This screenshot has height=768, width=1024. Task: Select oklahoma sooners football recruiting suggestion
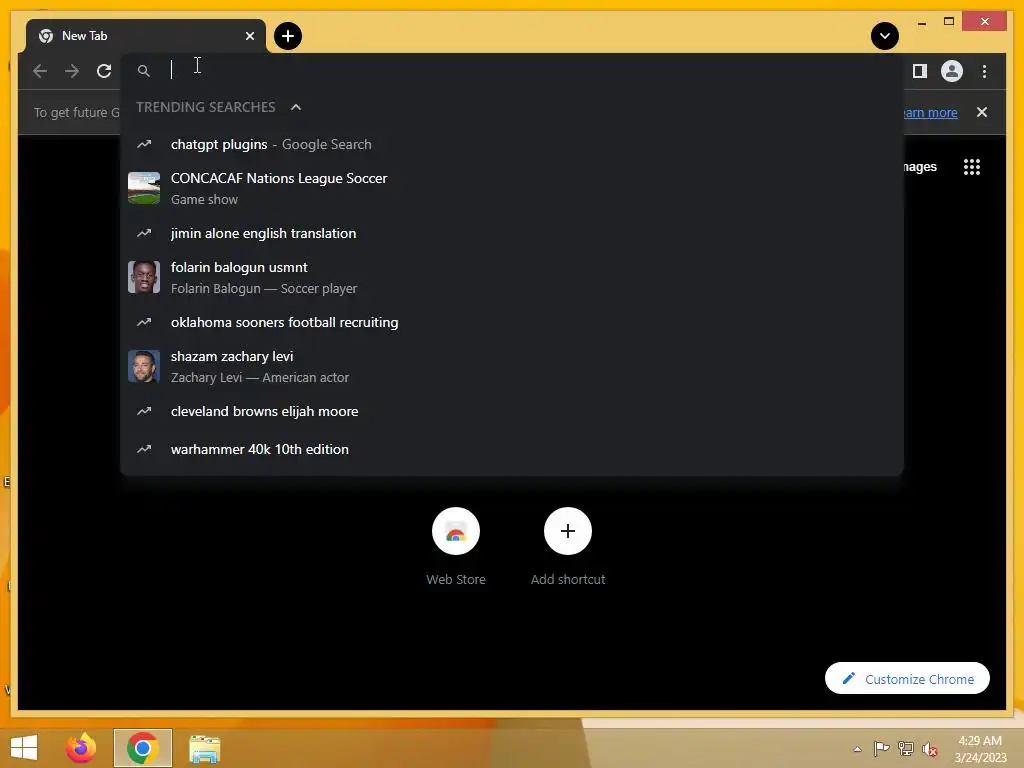(512, 322)
